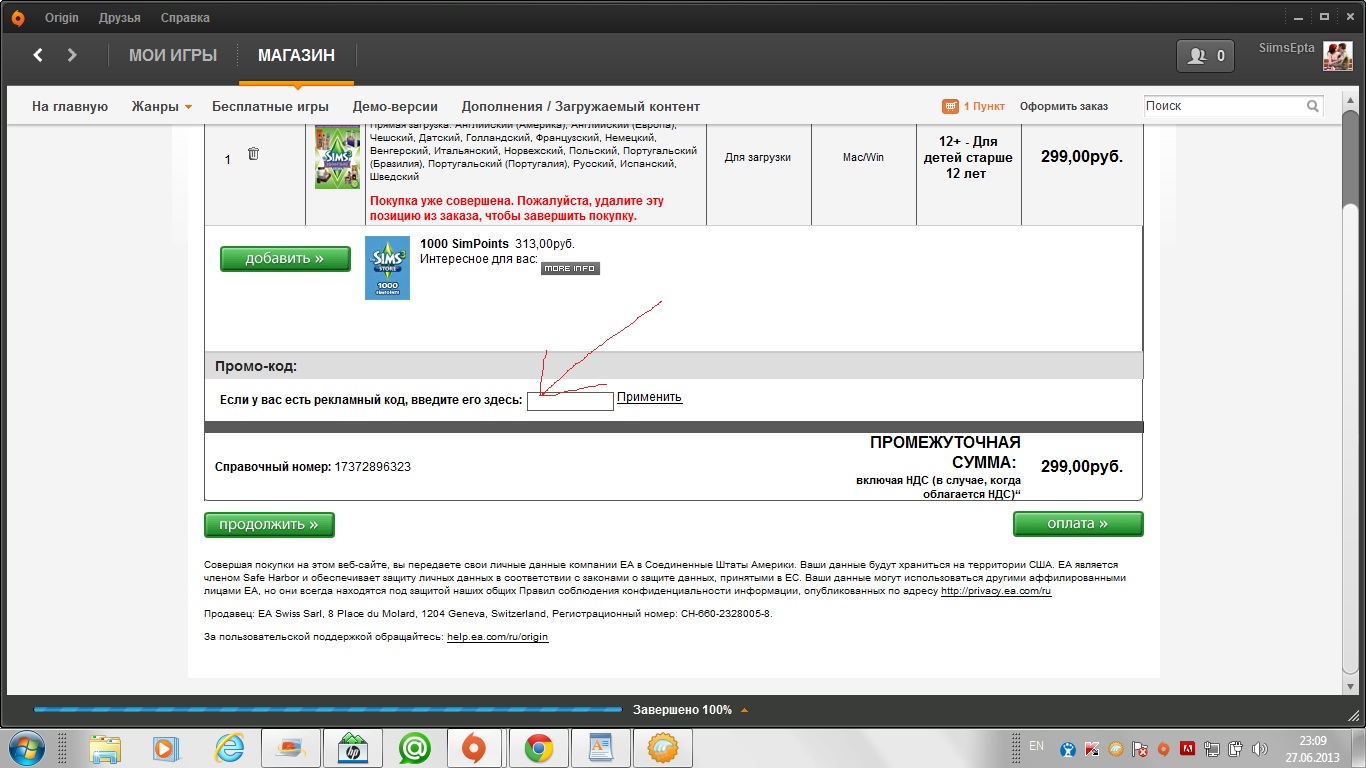The image size is (1366, 768).
Task: Open the document editor taskbar icon
Action: [x=600, y=748]
